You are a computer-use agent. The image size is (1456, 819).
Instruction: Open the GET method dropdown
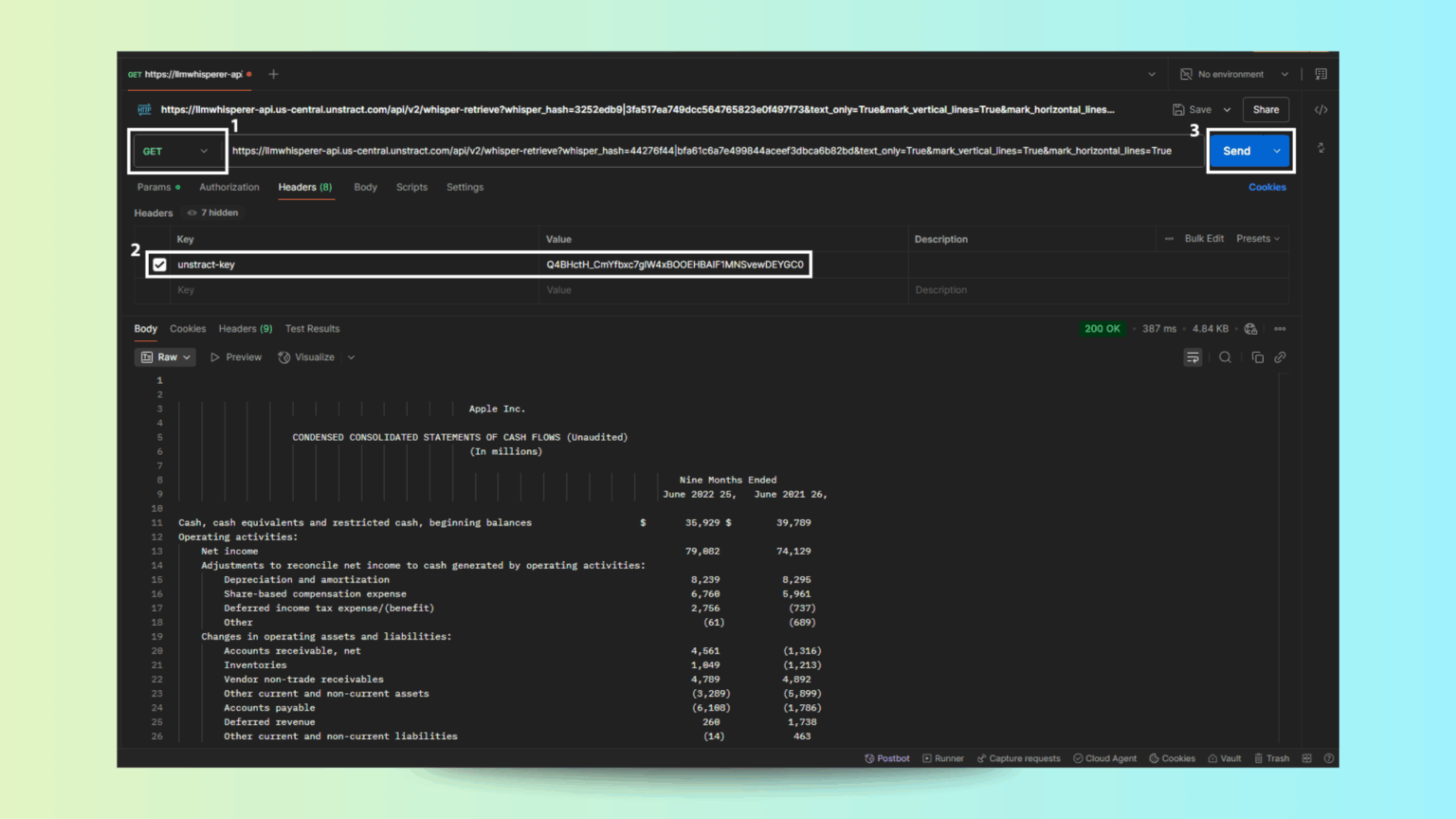click(x=176, y=151)
